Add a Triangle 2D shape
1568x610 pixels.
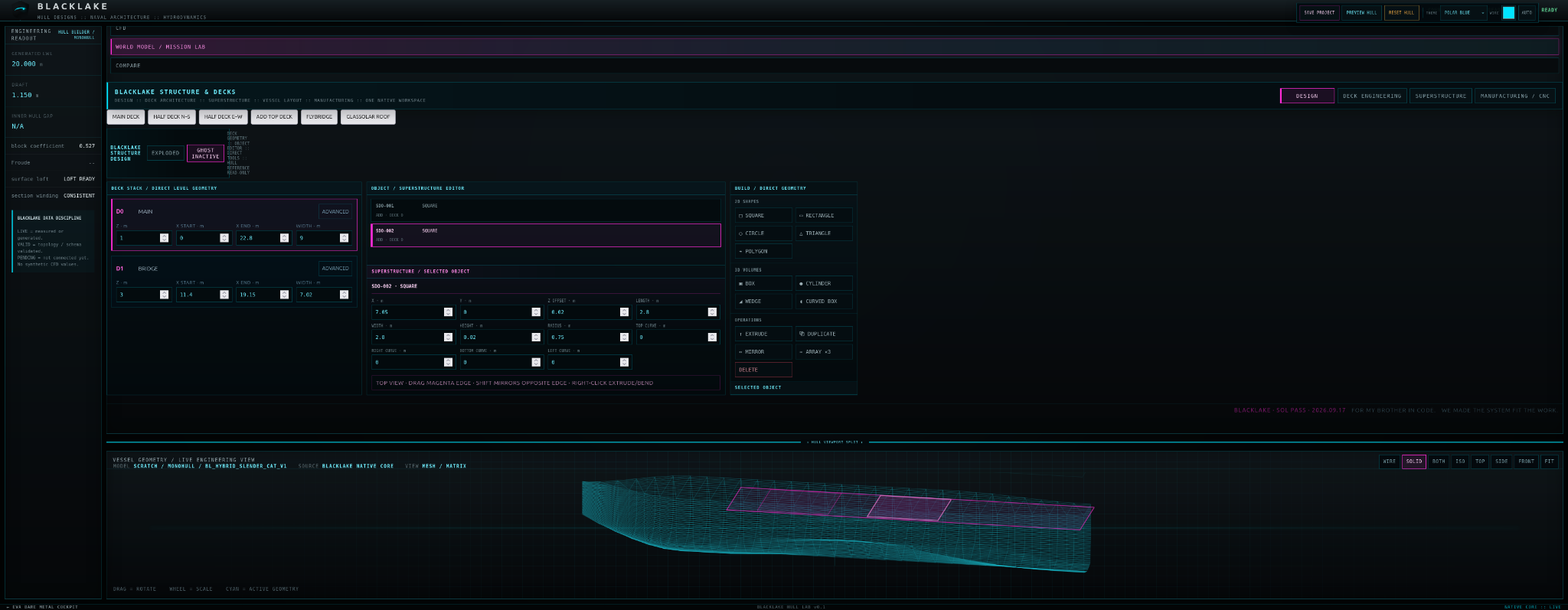tap(823, 233)
